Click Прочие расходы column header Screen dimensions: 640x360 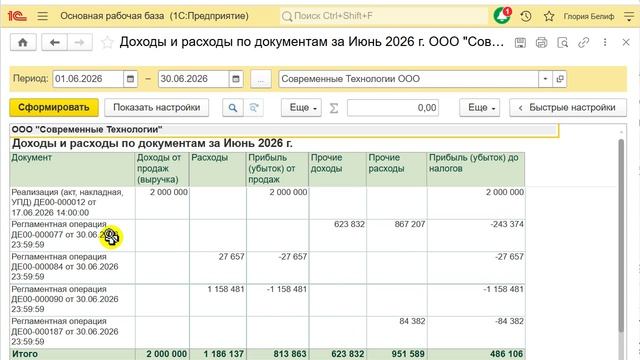point(397,169)
